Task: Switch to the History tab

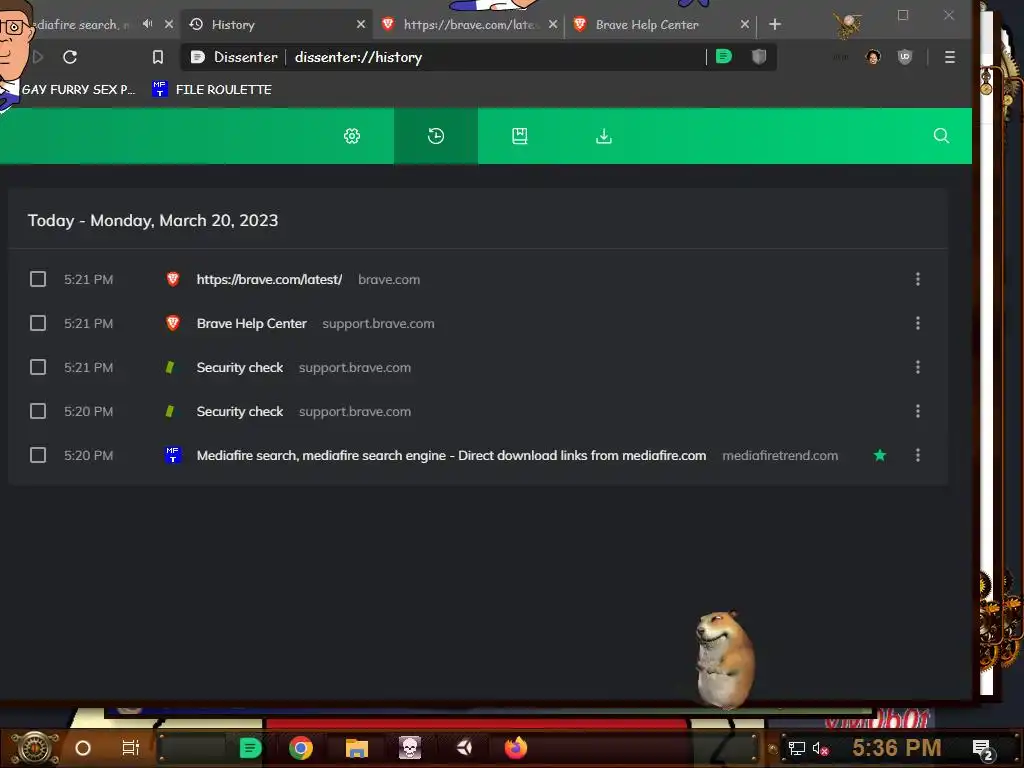Action: [274, 25]
